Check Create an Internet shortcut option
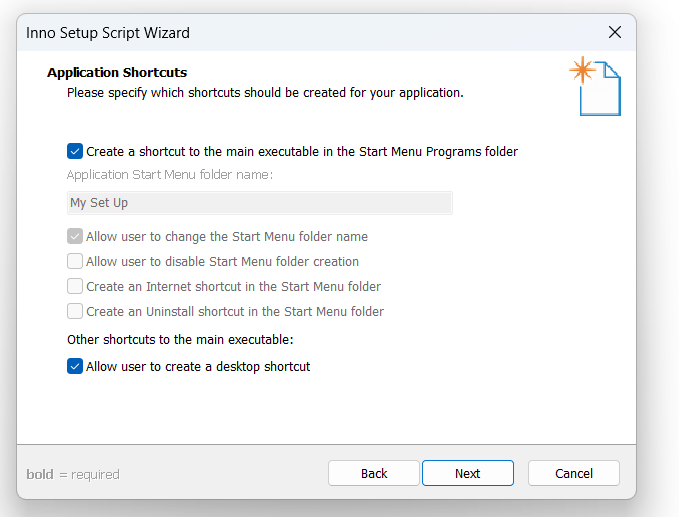Image resolution: width=679 pixels, height=517 pixels. coord(75,287)
